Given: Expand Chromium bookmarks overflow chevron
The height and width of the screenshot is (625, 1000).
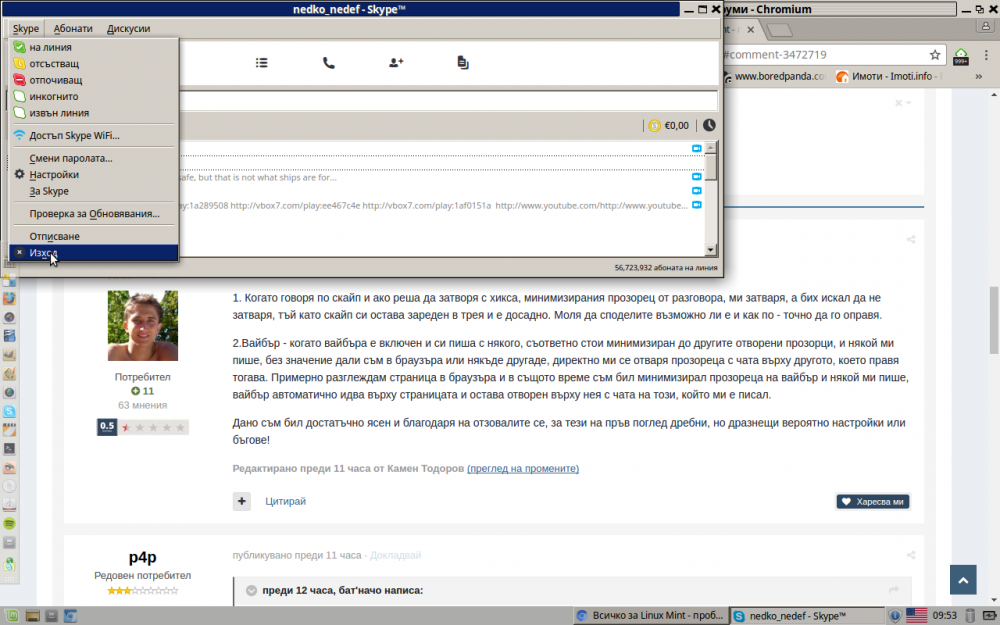Looking at the screenshot, I should click(x=978, y=77).
